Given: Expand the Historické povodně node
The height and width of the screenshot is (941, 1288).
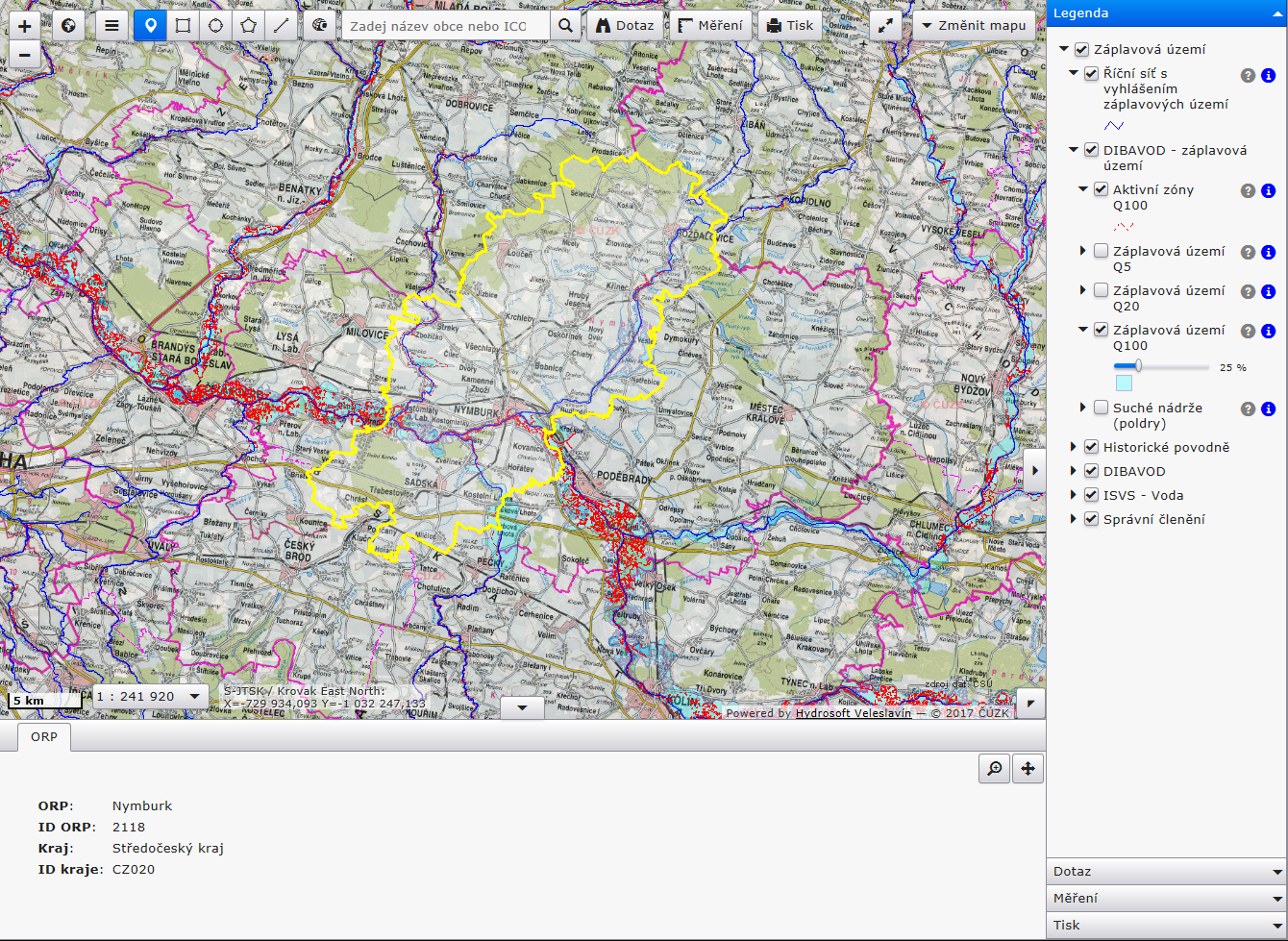Looking at the screenshot, I should 1074,447.
